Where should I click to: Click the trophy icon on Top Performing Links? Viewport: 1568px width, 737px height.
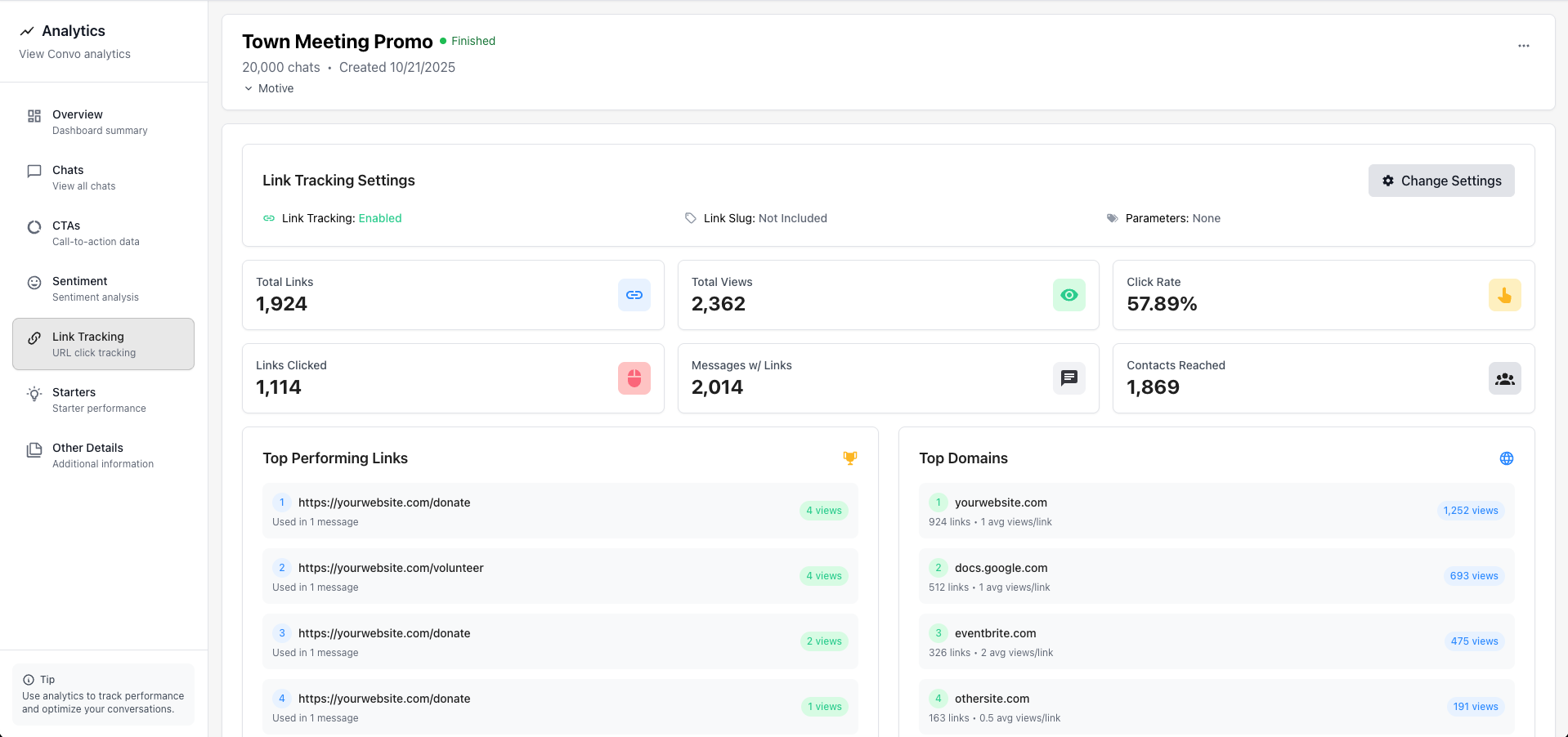849,458
